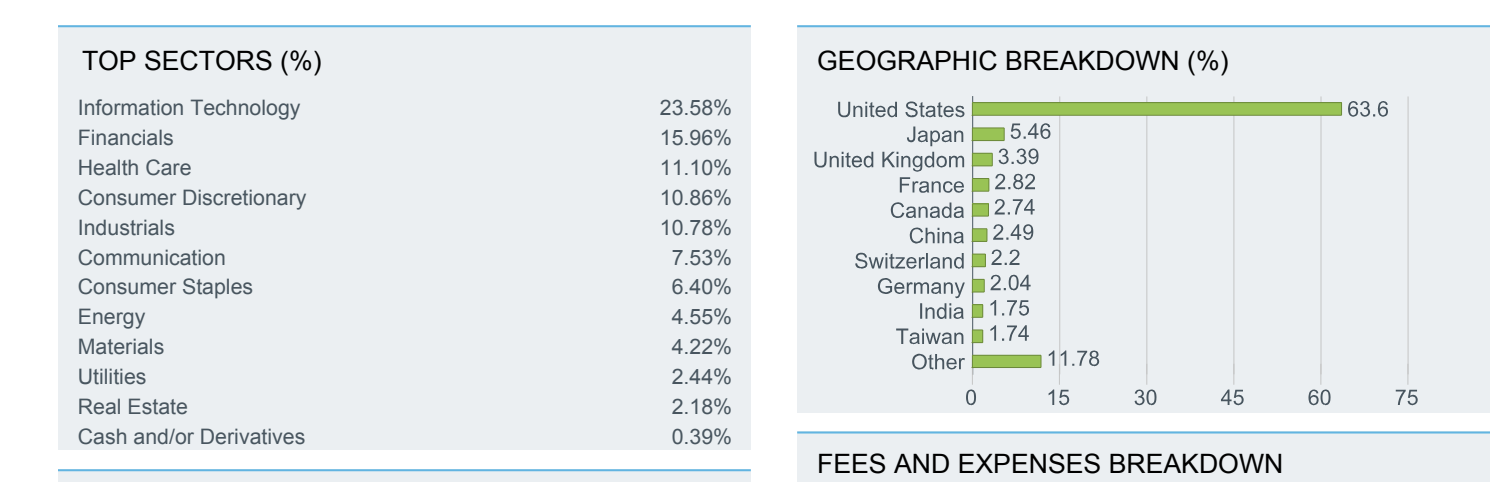The height and width of the screenshot is (482, 1512).
Task: Select the Health Care sector row
Action: pos(404,168)
